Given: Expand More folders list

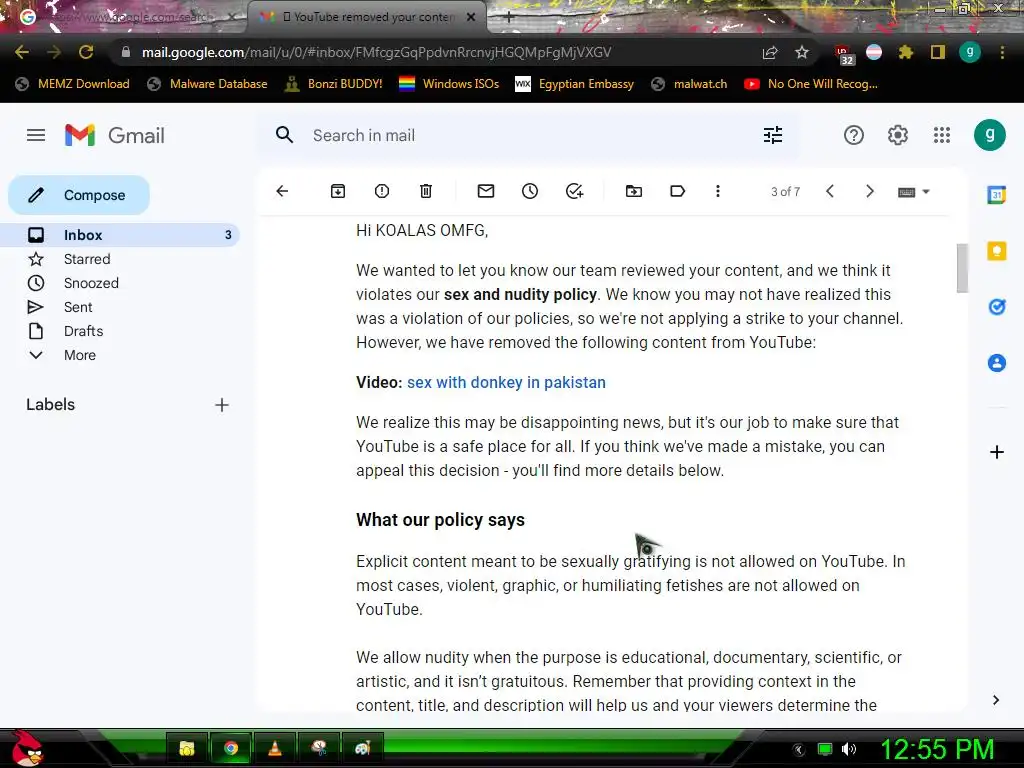Looking at the screenshot, I should tap(79, 355).
